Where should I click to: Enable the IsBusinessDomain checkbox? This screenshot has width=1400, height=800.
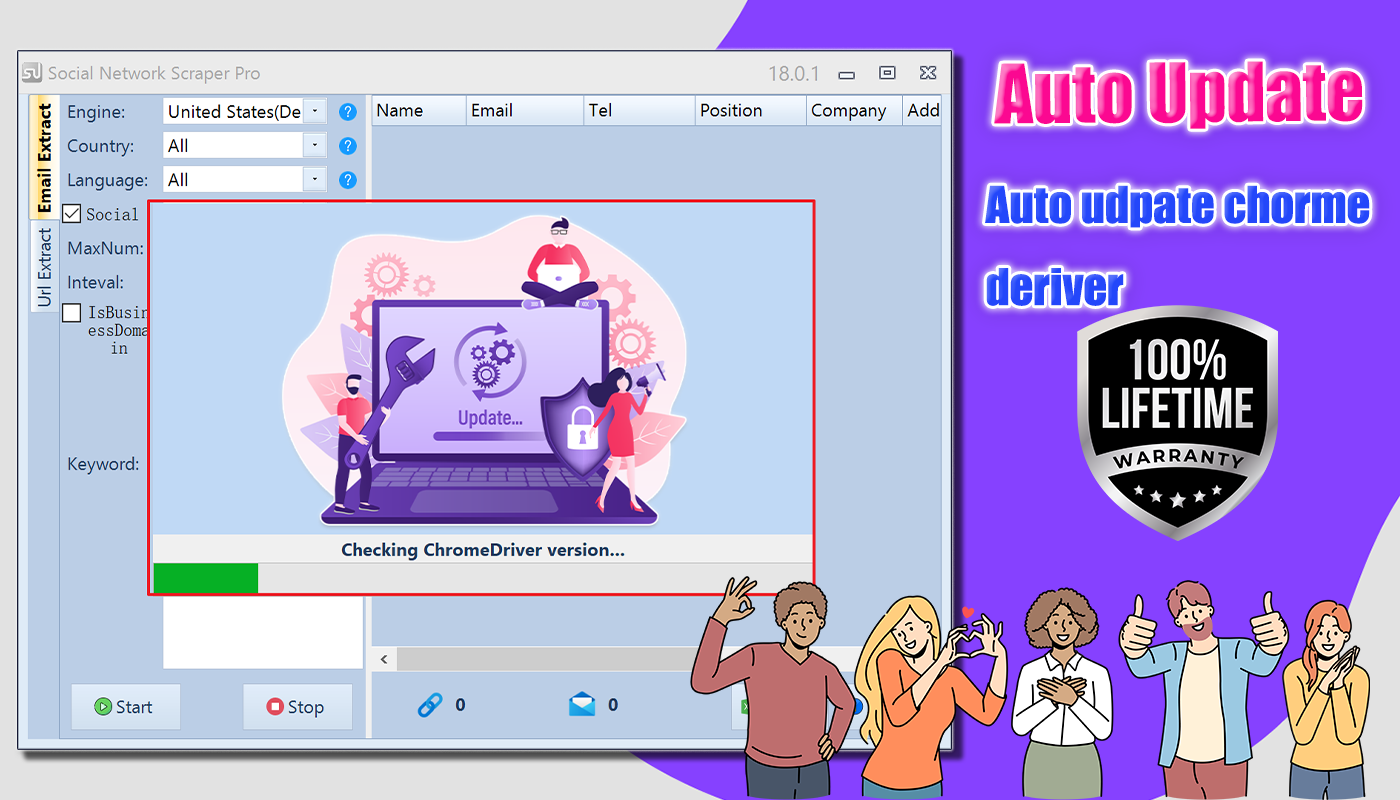click(72, 313)
